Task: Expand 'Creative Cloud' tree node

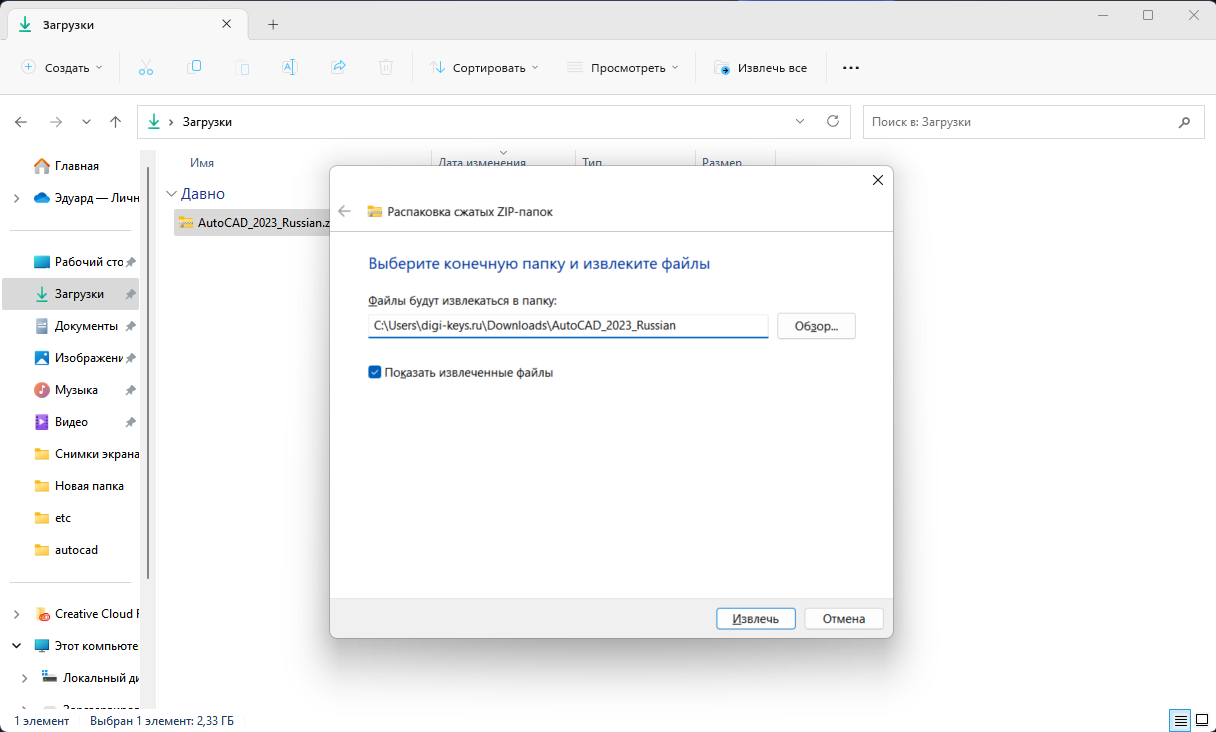Action: click(x=16, y=614)
